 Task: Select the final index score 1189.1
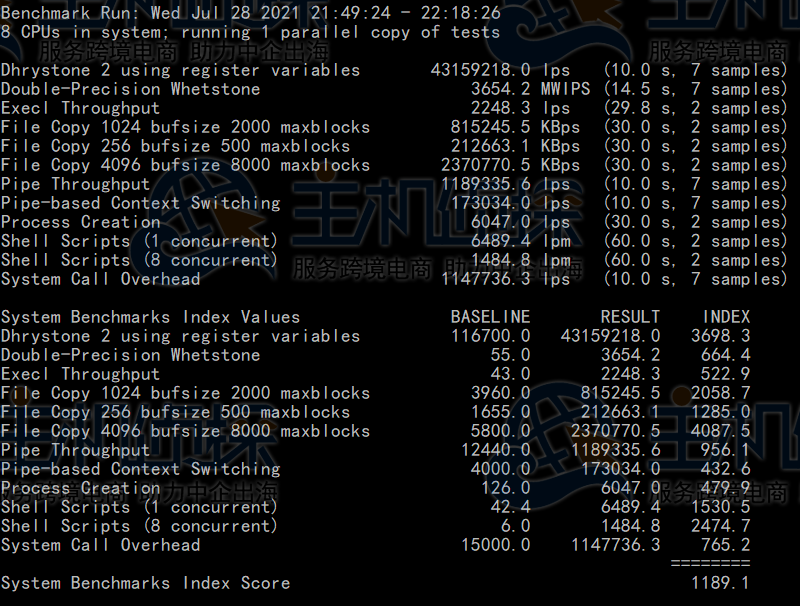click(x=720, y=583)
